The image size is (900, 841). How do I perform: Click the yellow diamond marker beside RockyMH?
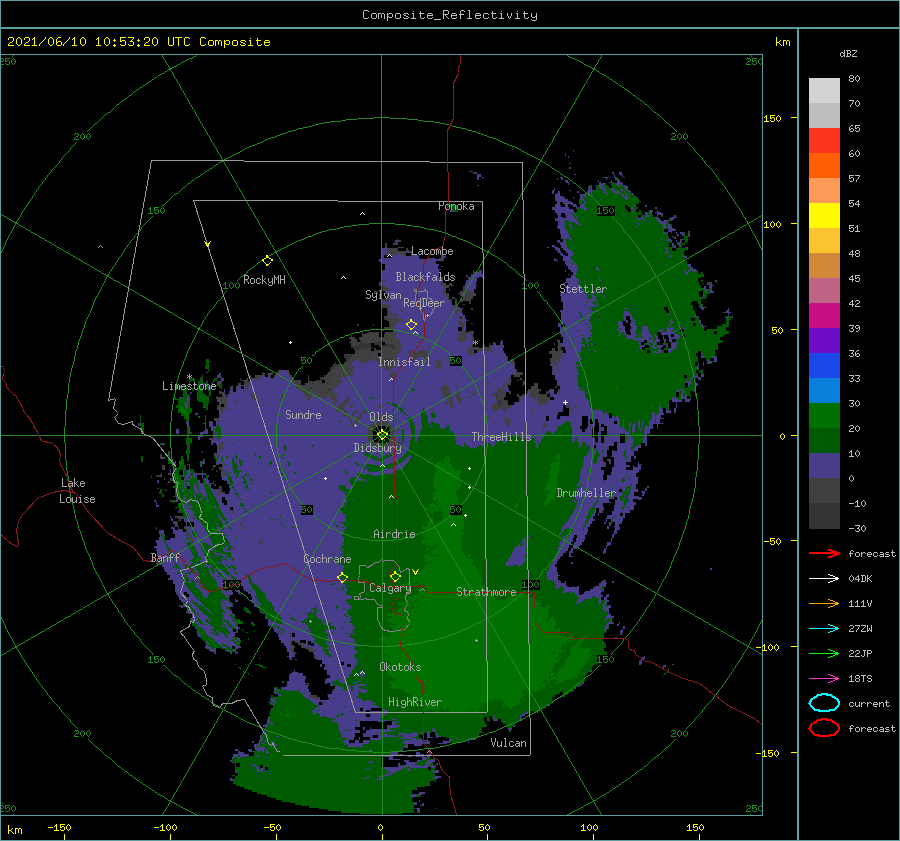(x=267, y=261)
